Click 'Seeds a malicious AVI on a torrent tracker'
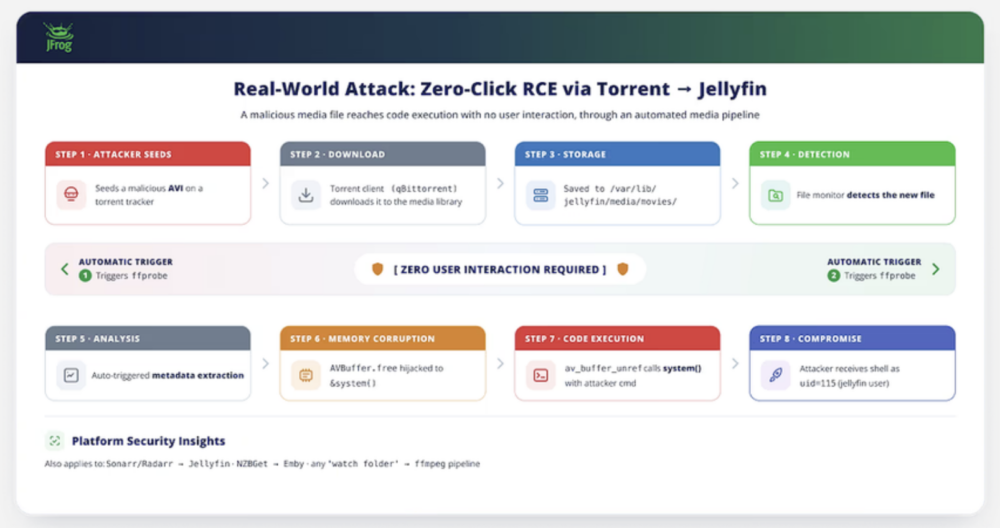Viewport: 1000px width, 528px height. (149, 195)
